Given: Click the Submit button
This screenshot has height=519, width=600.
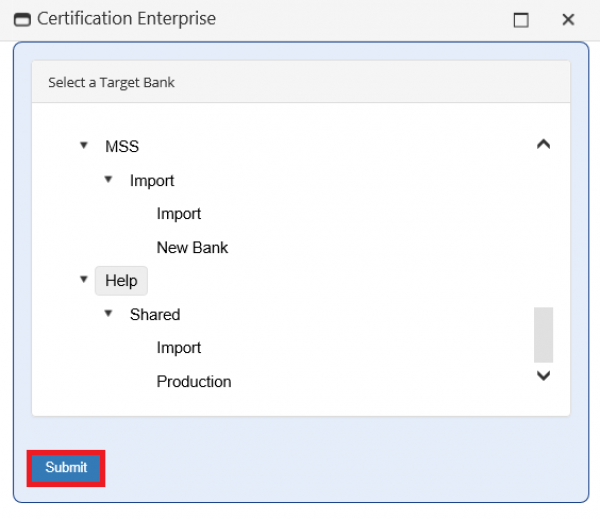Looking at the screenshot, I should point(66,468).
